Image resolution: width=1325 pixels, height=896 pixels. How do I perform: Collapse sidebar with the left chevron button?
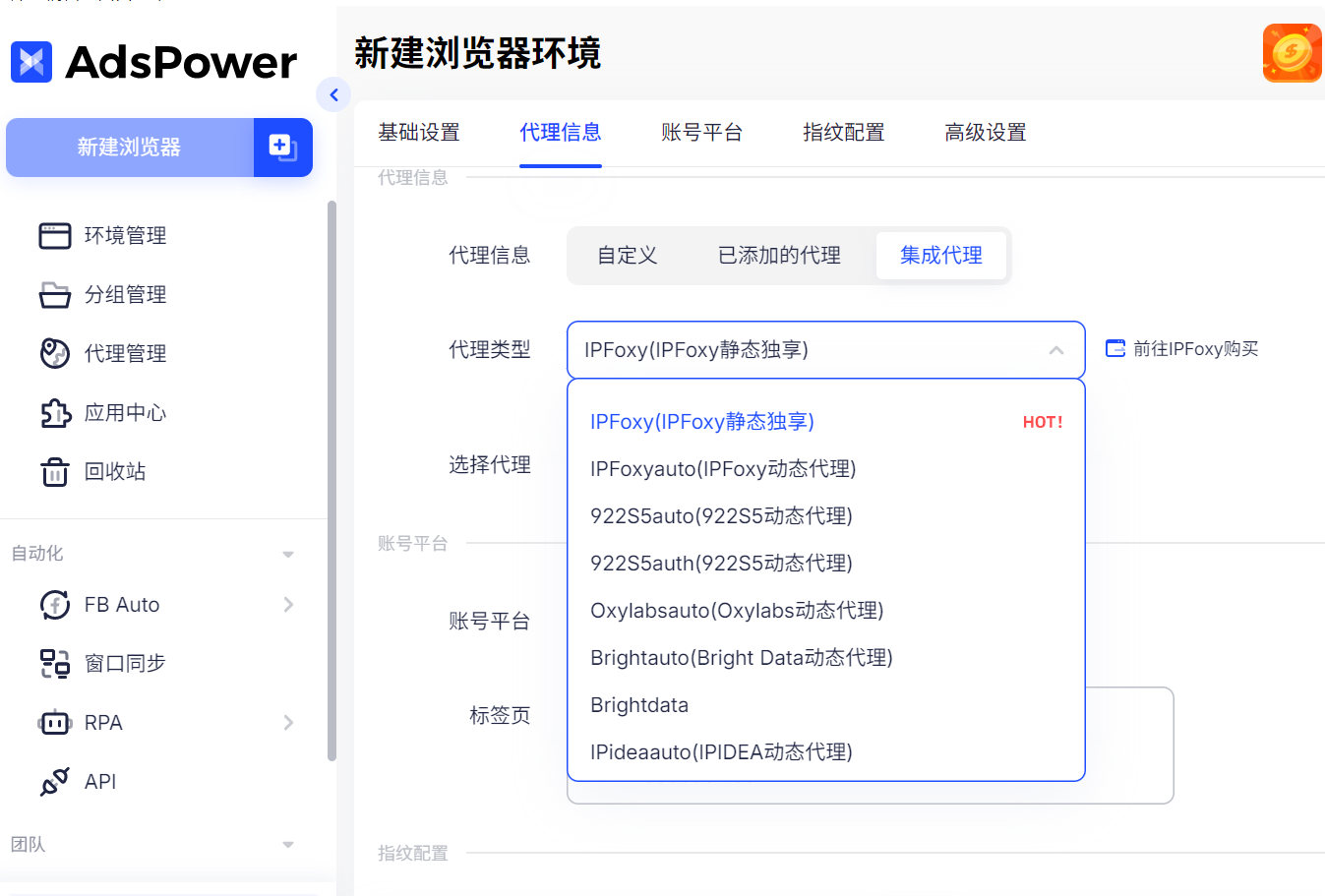coord(333,94)
